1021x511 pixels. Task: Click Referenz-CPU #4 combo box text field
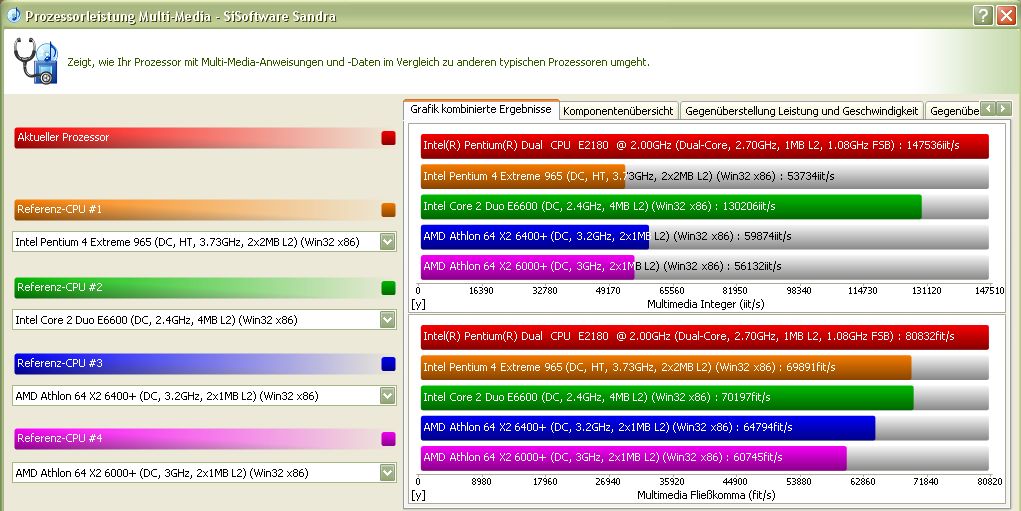(196, 473)
